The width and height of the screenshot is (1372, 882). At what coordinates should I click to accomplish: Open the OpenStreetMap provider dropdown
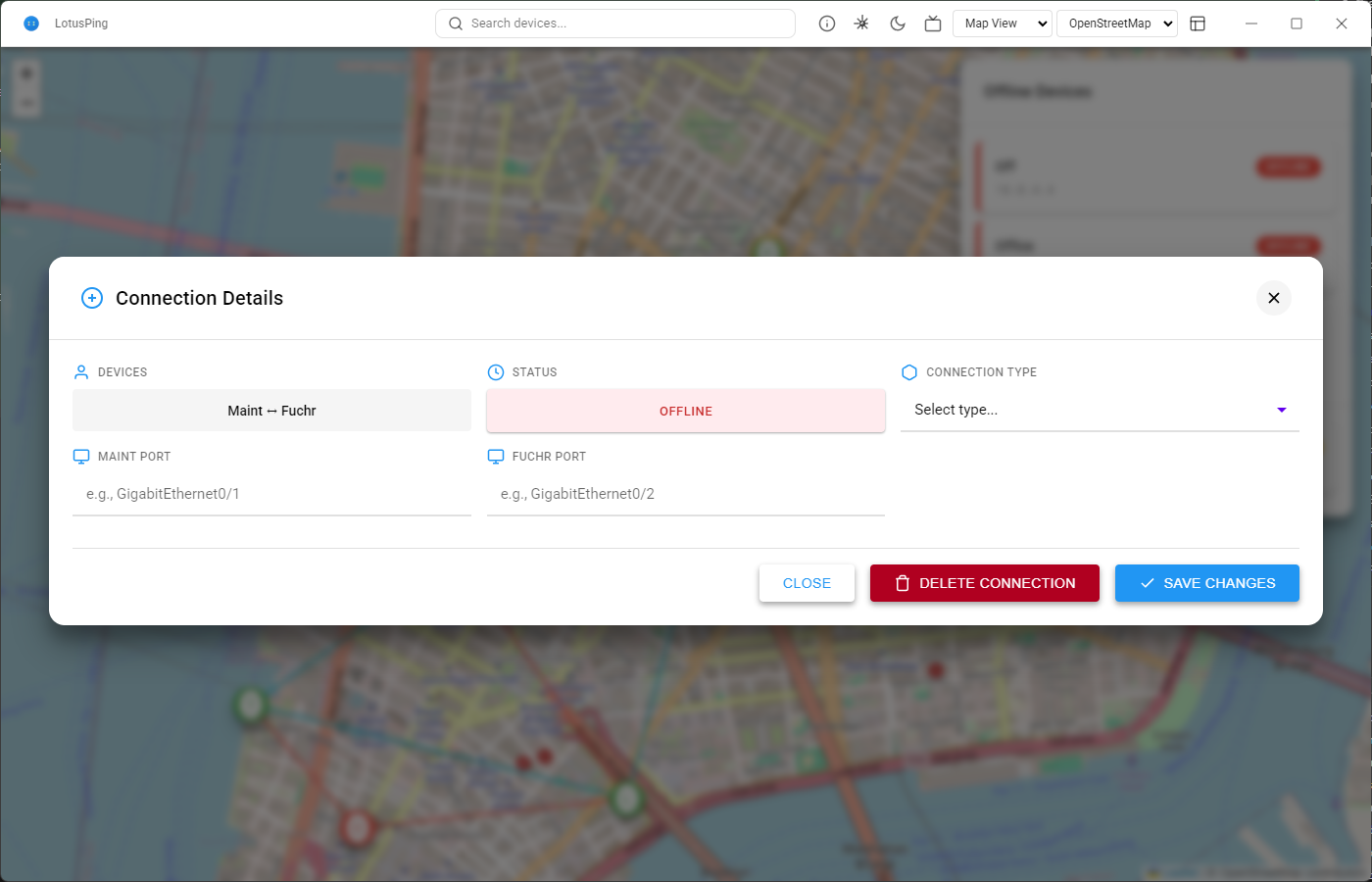click(1117, 24)
